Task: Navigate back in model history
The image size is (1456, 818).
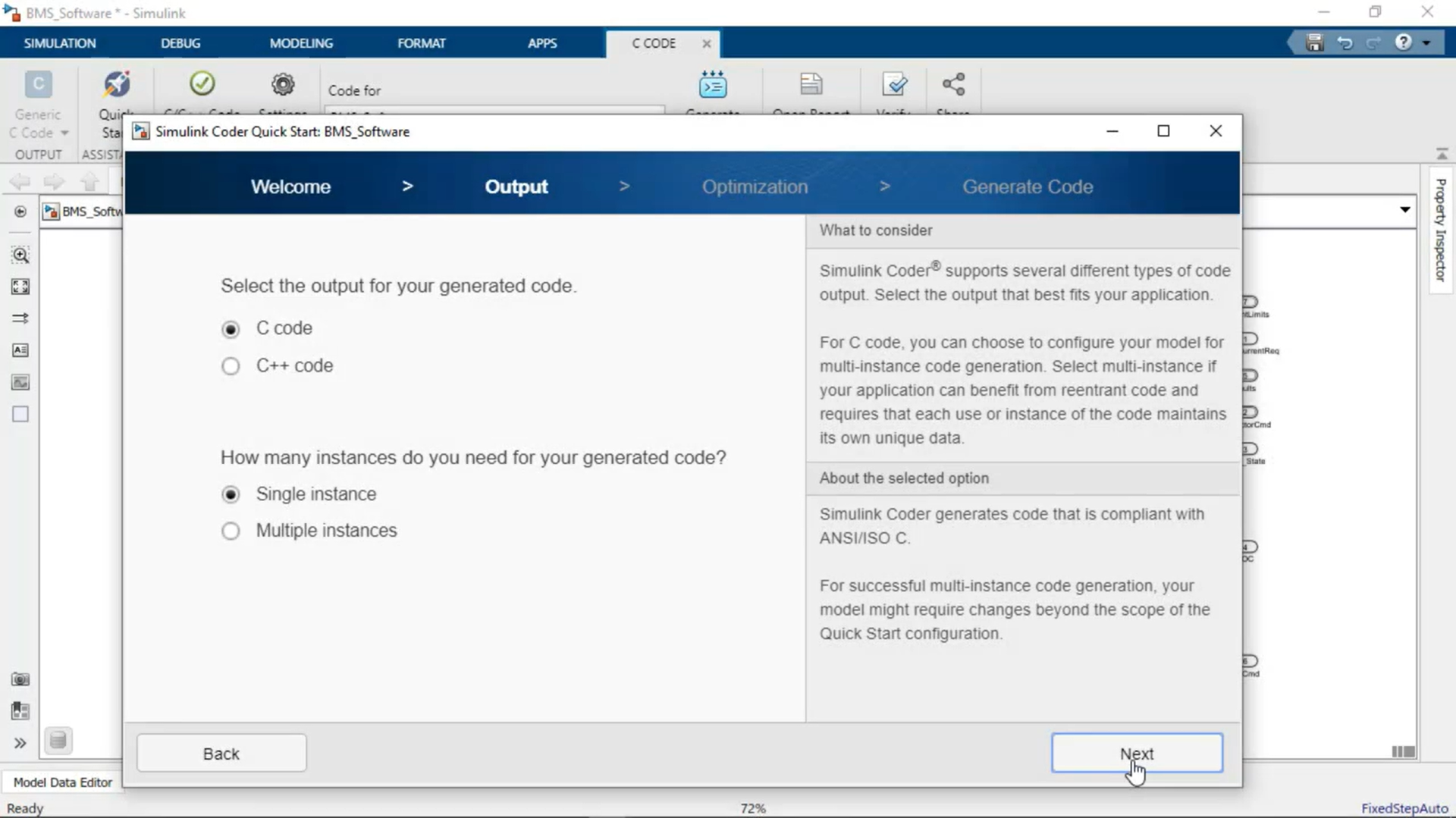Action: pyautogui.click(x=20, y=182)
